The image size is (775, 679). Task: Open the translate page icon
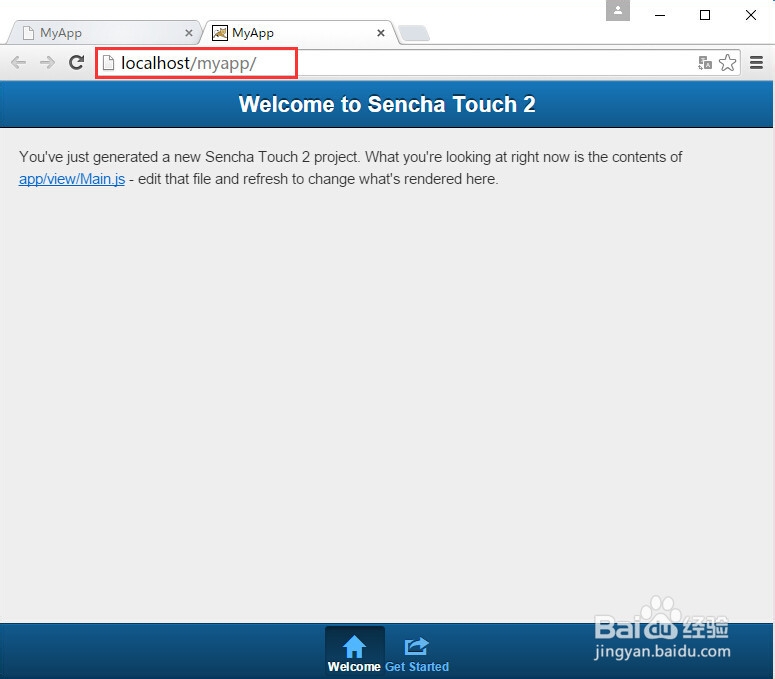pos(705,63)
